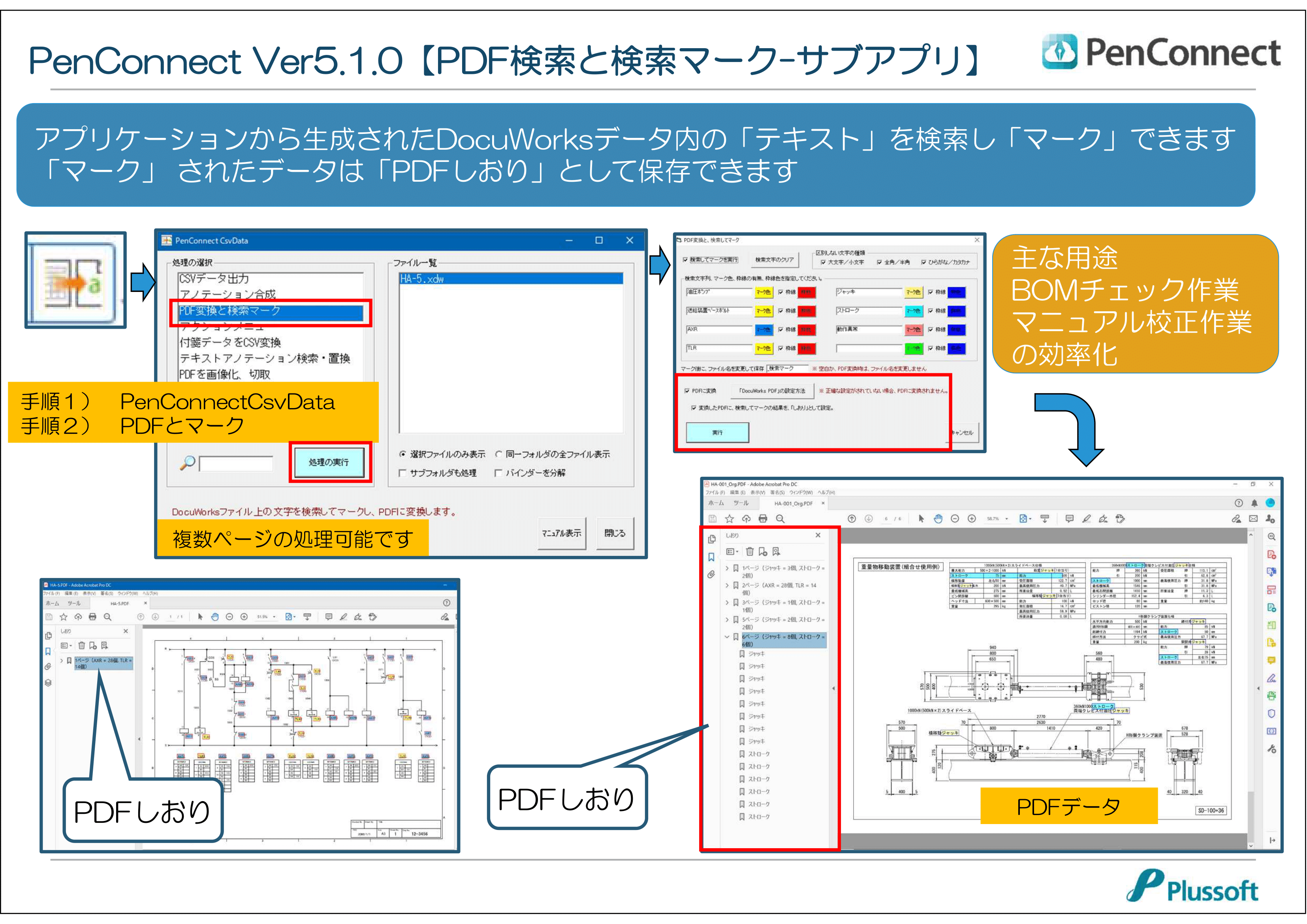The height and width of the screenshot is (924, 1307).
Task: Toggle 全角／半角 checkbox
Action: tap(880, 262)
